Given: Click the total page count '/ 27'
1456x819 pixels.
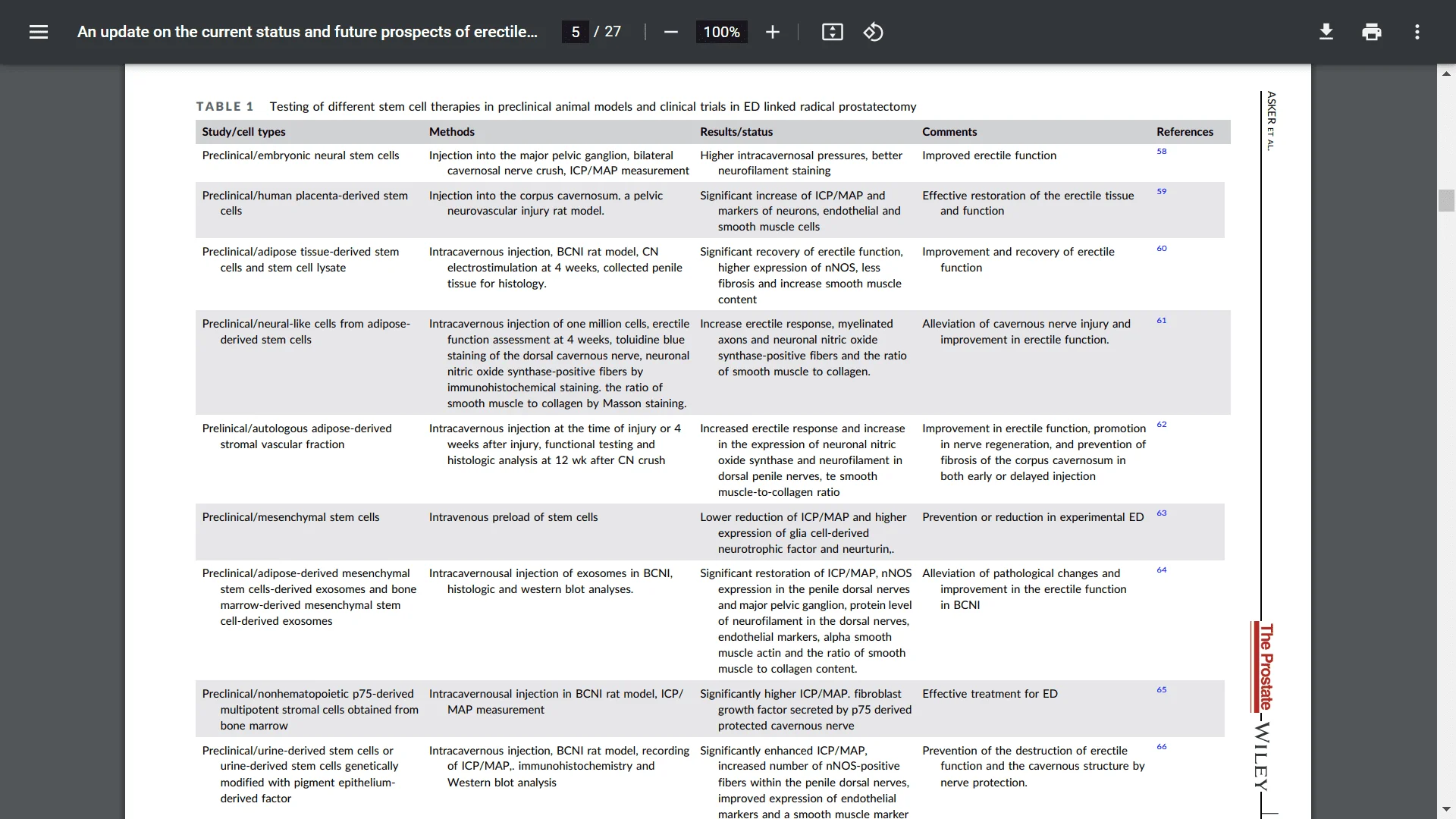Looking at the screenshot, I should pyautogui.click(x=607, y=32).
